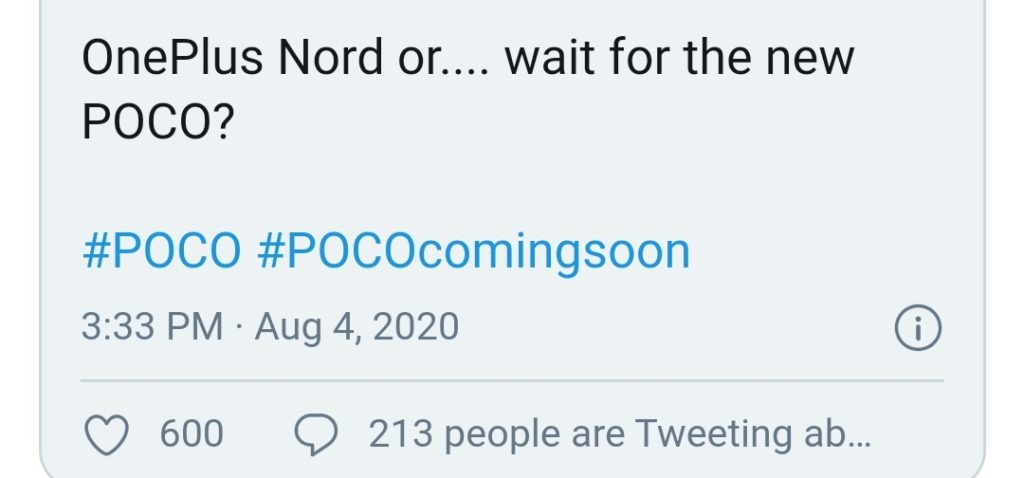Click the horizontal divider above the like count
1024x478 pixels.
pyautogui.click(x=511, y=381)
